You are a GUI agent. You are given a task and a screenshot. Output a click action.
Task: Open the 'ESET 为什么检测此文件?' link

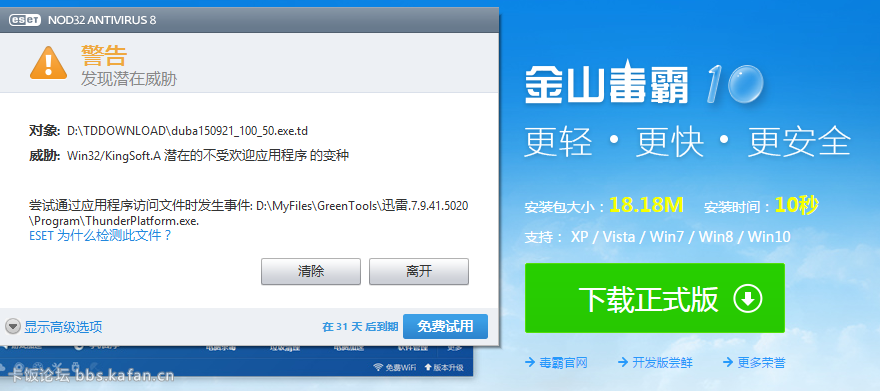tap(100, 236)
